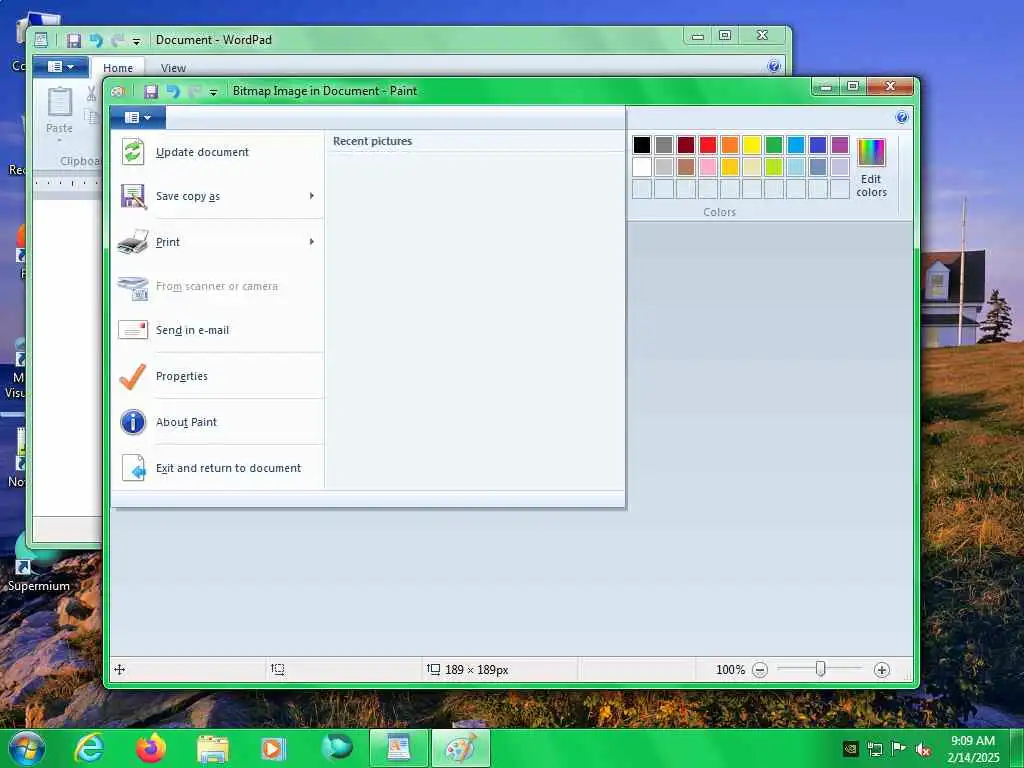The height and width of the screenshot is (768, 1024).
Task: Click the WordPad app icon in title bar
Action: coord(40,40)
